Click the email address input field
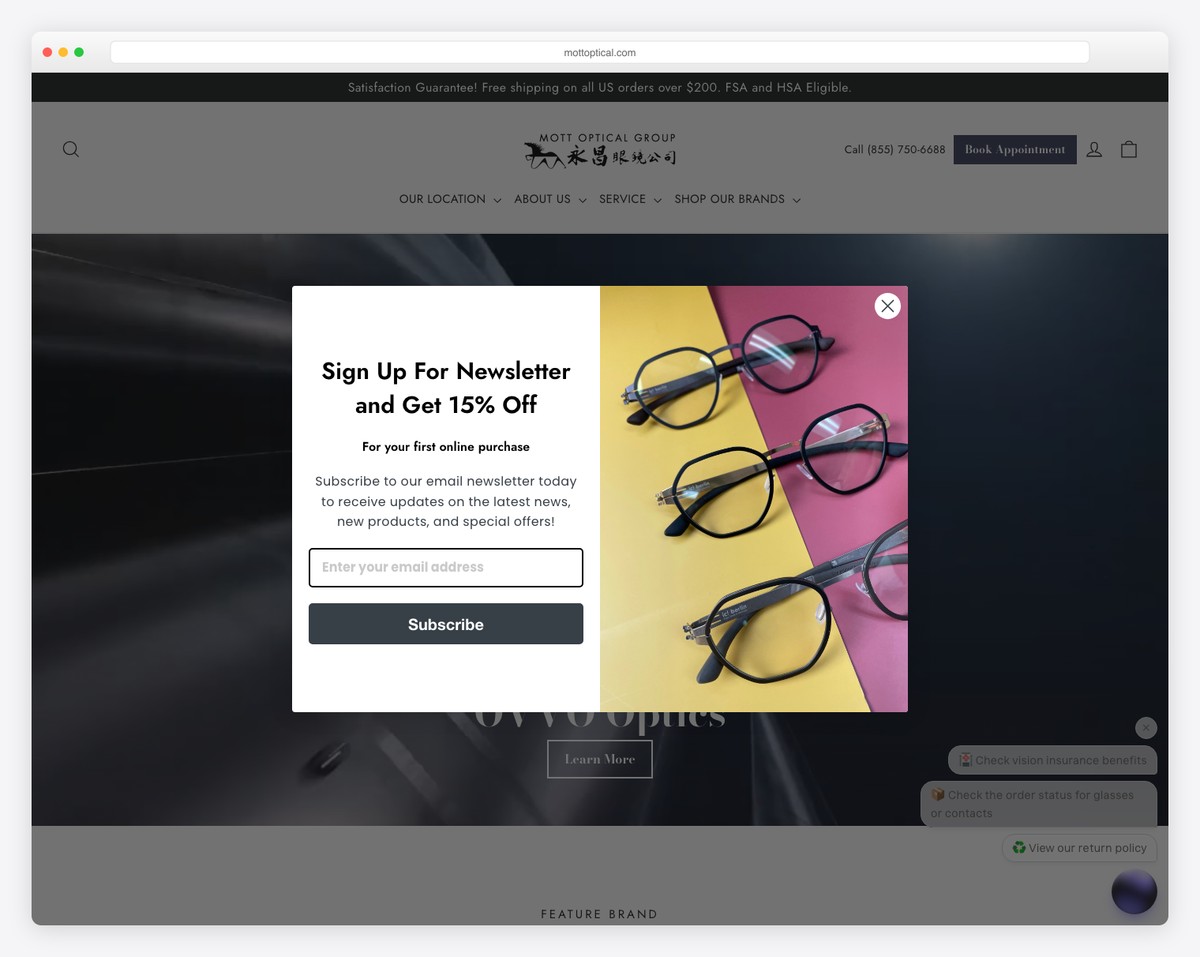 445,567
